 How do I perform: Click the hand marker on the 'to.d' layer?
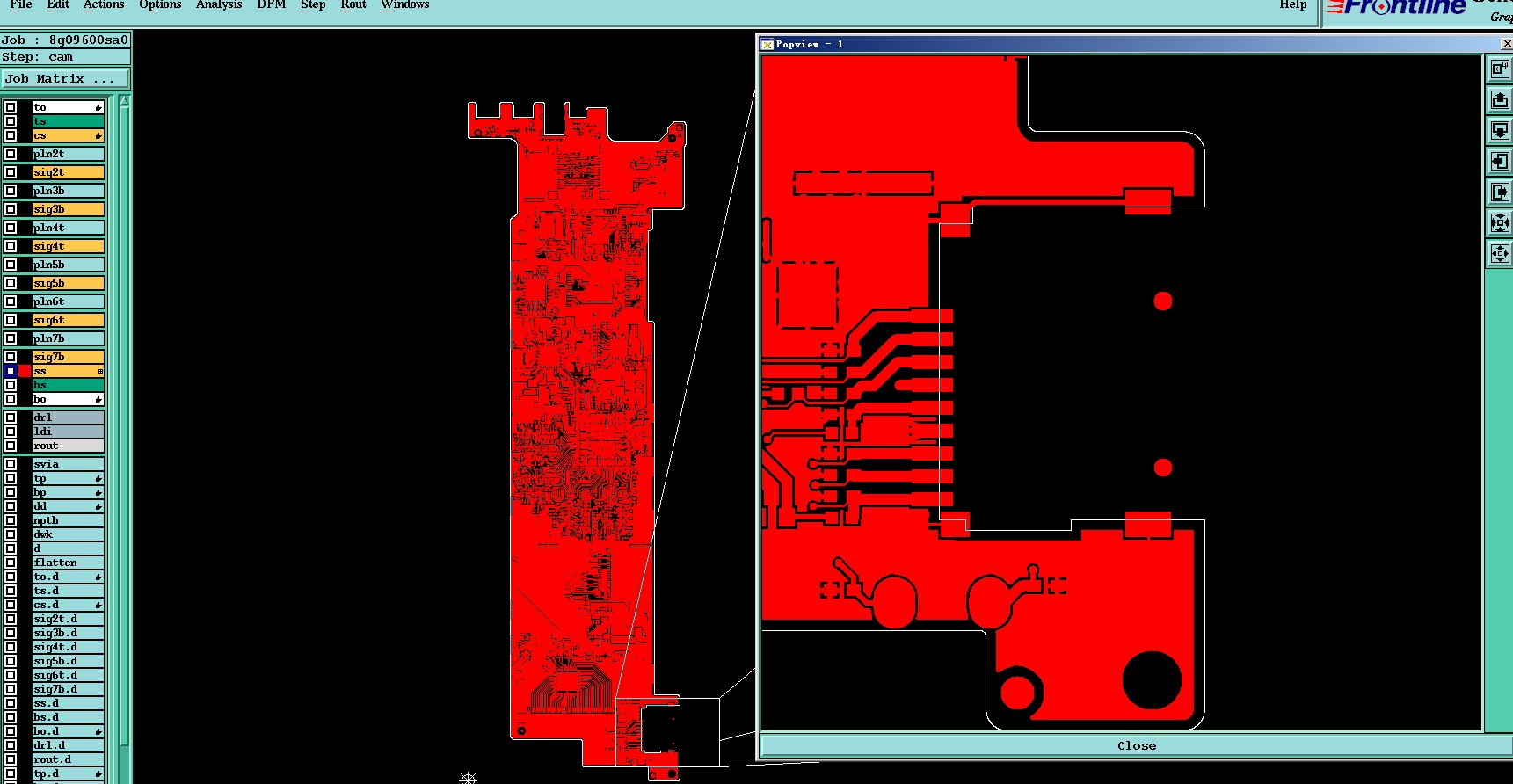click(98, 577)
